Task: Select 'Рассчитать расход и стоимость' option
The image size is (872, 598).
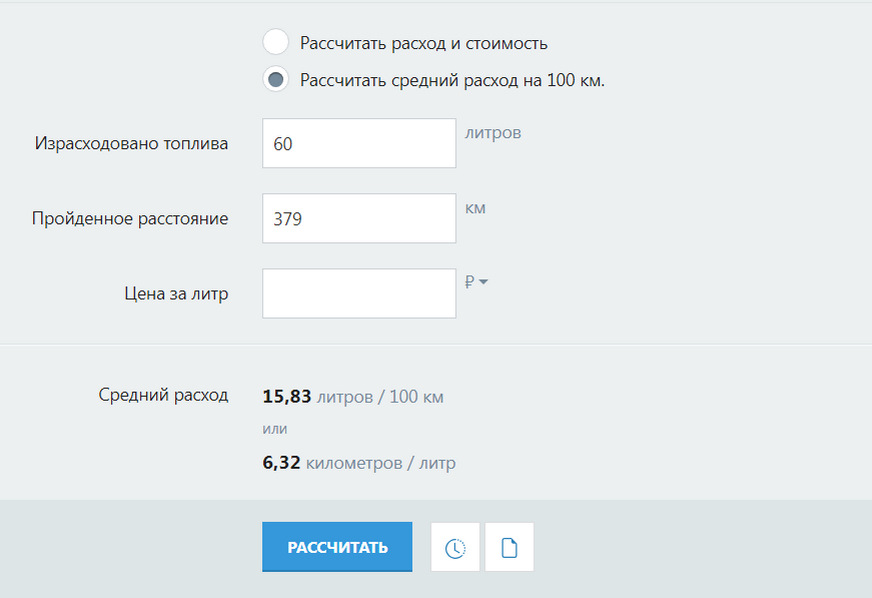Action: [x=275, y=42]
